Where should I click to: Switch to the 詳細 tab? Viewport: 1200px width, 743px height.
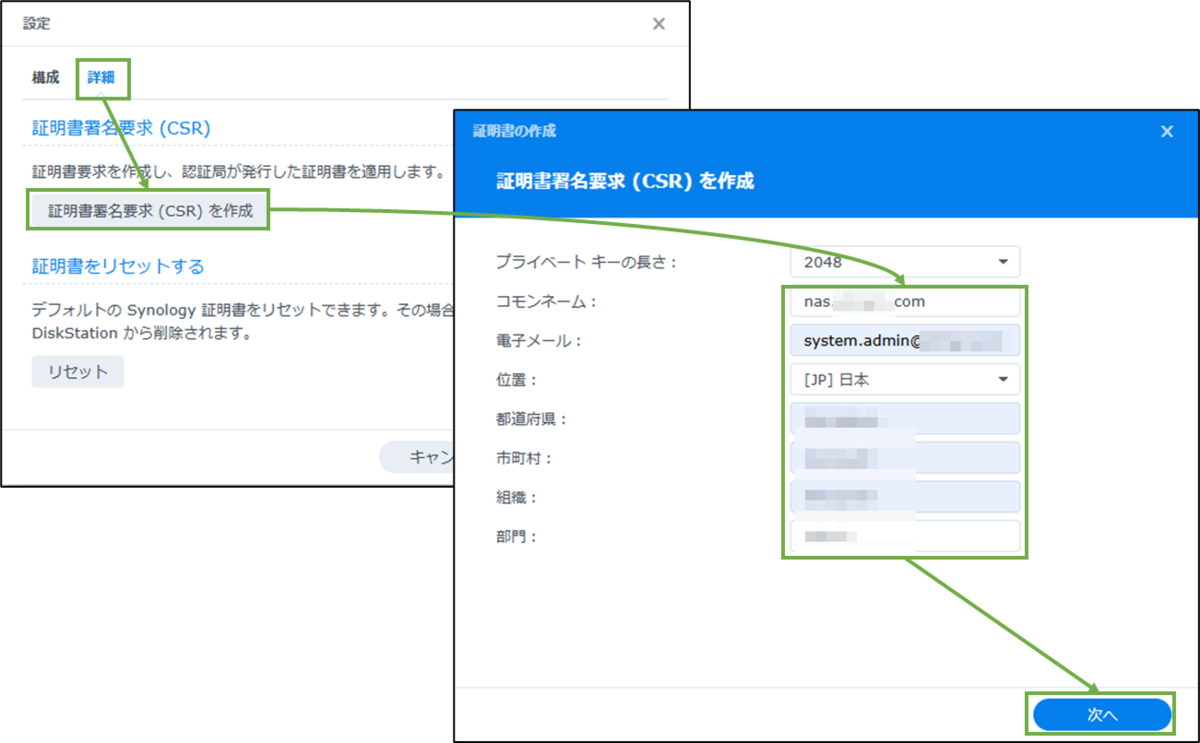(x=101, y=78)
